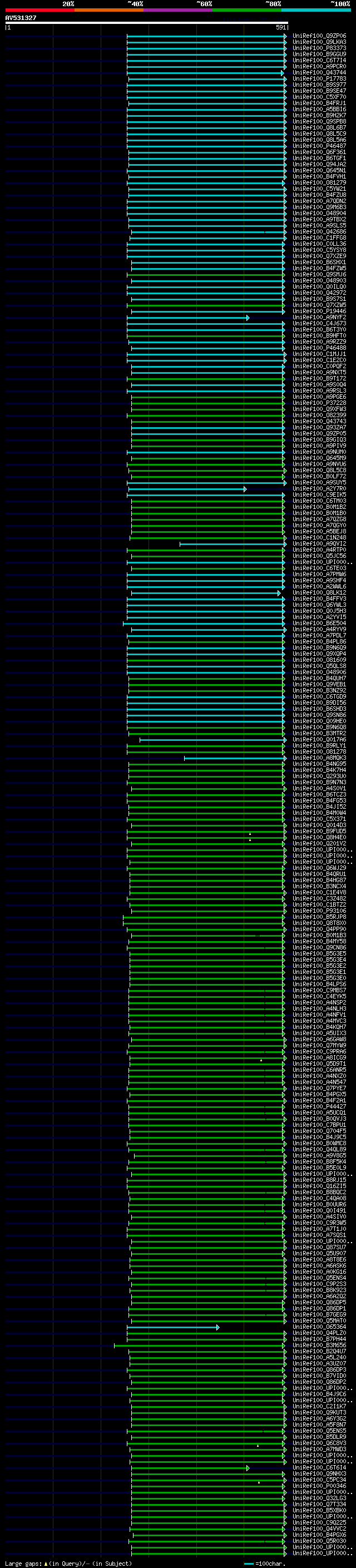Select hit label UniRef100_C0LL36
This screenshot has height=1568, width=356.
(x=319, y=244)
